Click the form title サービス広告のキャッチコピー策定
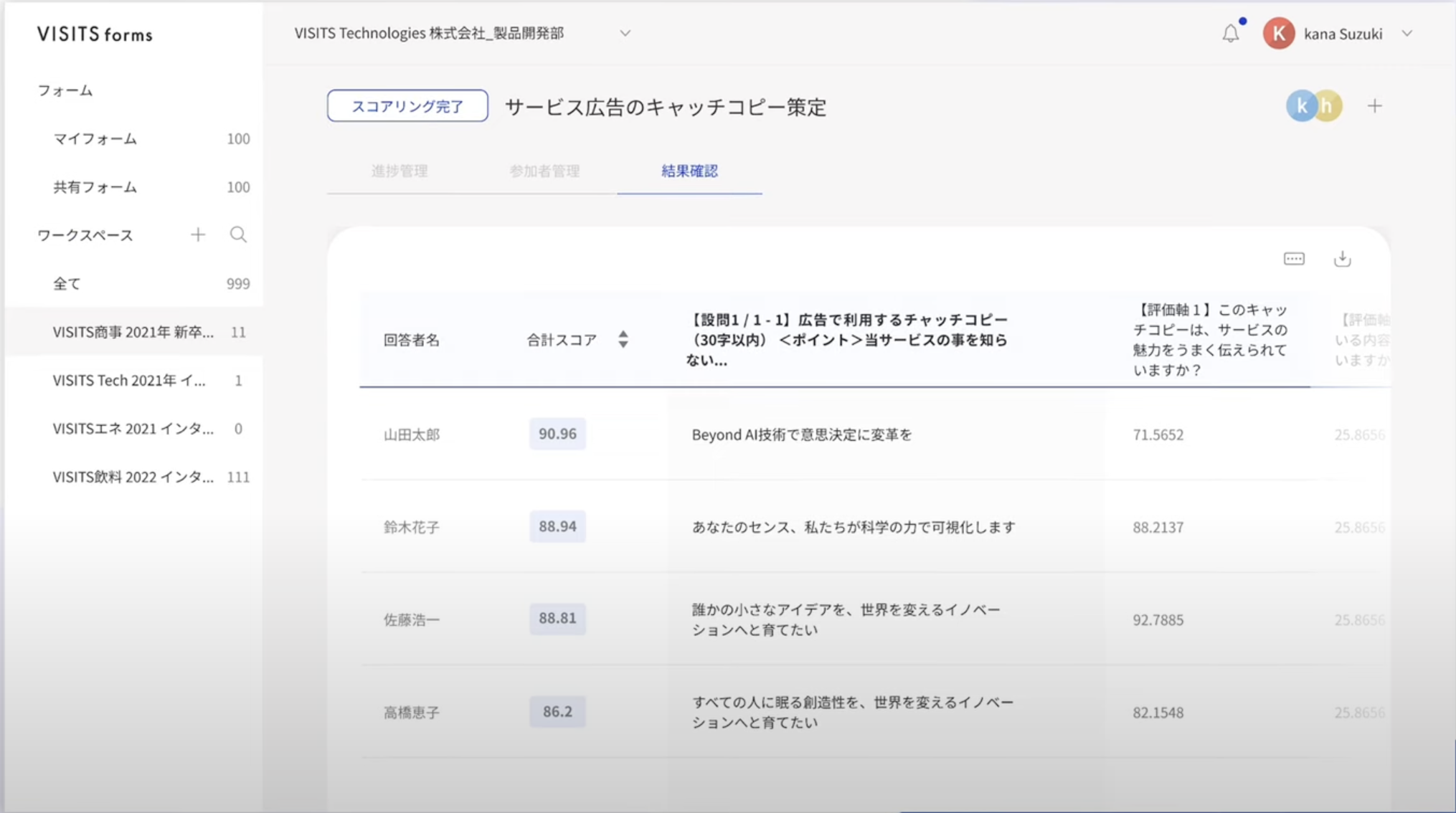 [x=666, y=107]
